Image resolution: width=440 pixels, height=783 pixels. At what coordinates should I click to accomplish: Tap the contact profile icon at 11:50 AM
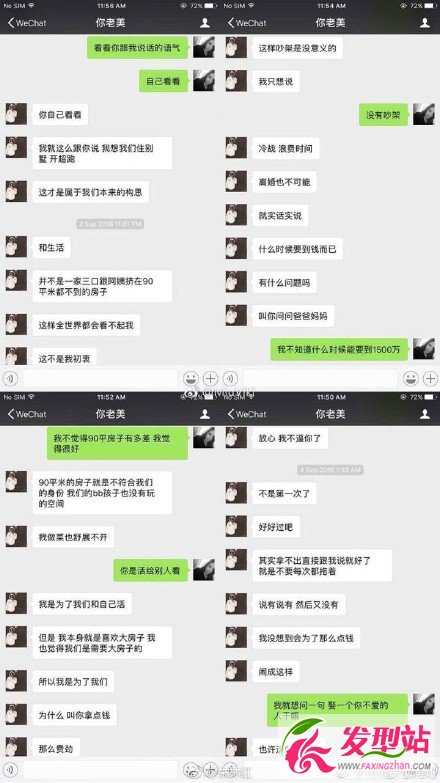[425, 414]
